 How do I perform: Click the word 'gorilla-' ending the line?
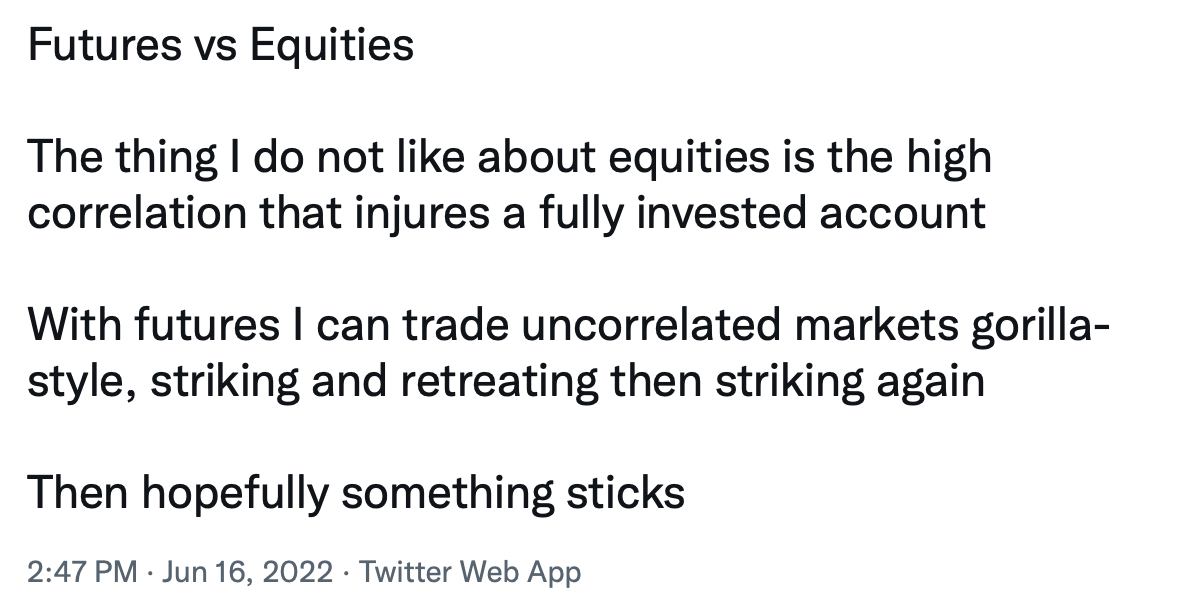[x=1040, y=326]
